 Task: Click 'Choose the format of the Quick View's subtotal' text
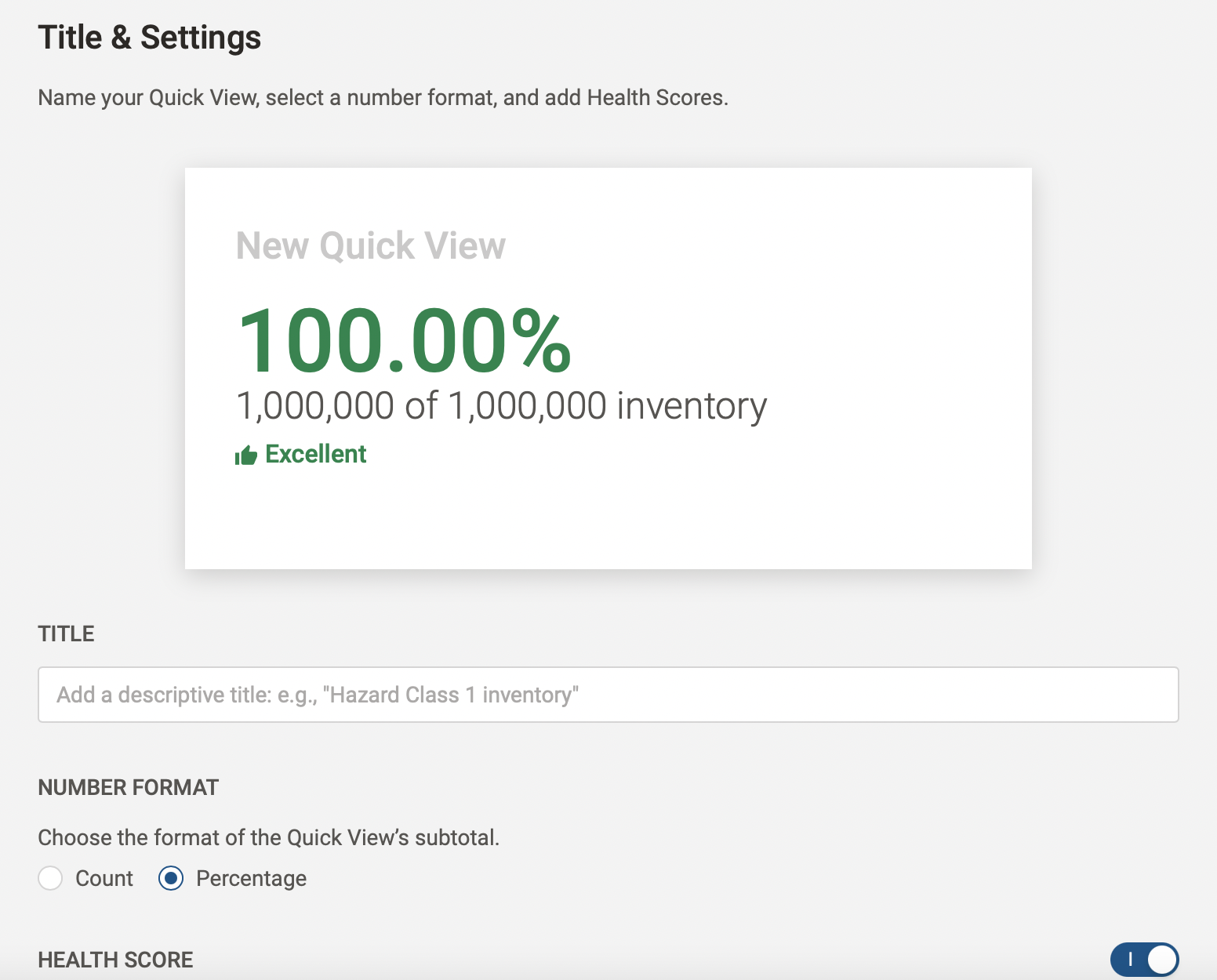click(x=269, y=837)
